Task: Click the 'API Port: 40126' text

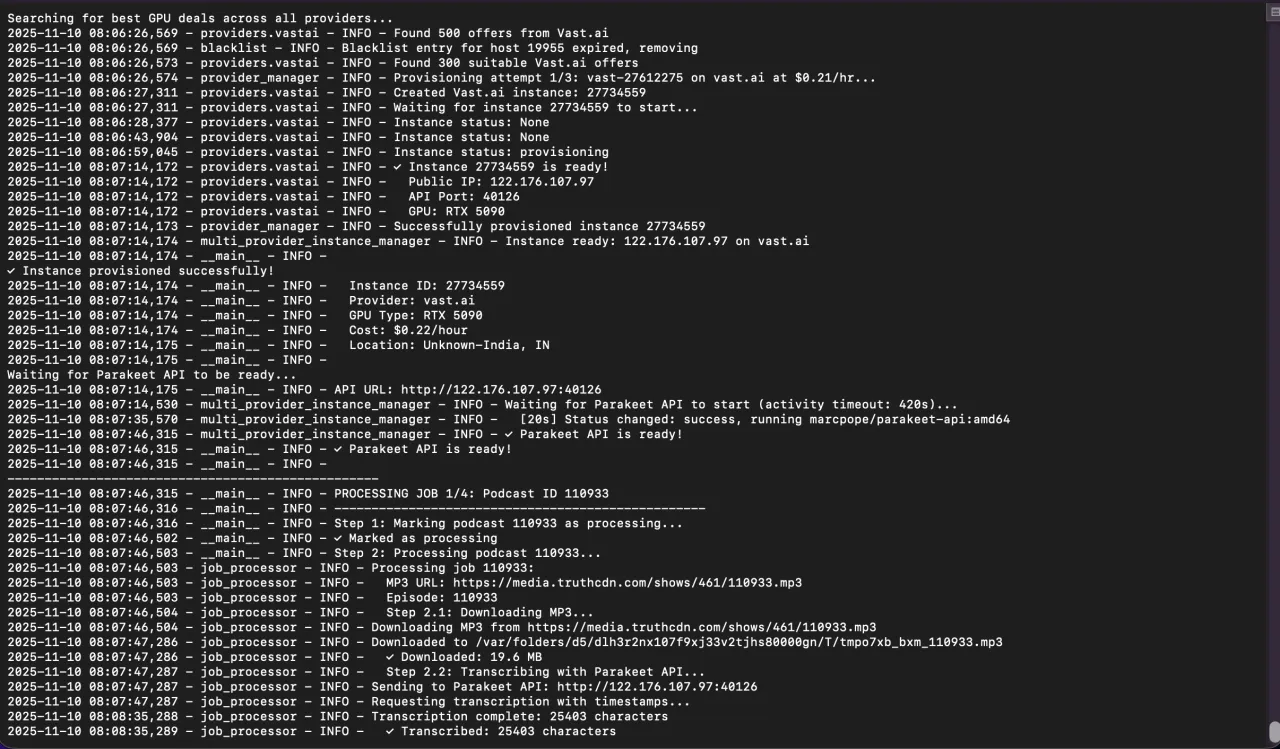Action: click(463, 197)
